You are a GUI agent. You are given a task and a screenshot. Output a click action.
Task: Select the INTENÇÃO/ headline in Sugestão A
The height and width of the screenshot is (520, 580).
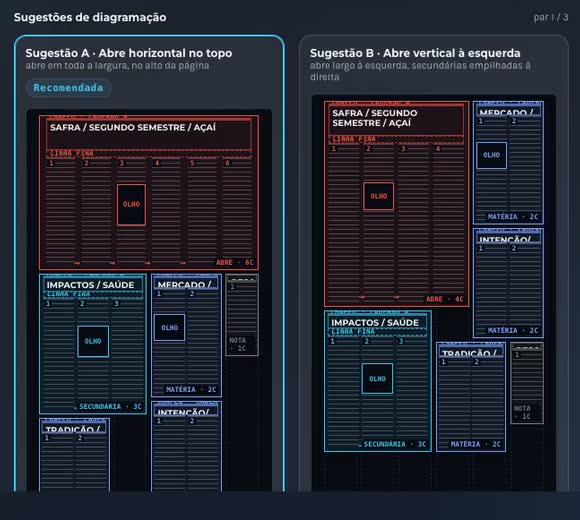point(183,412)
